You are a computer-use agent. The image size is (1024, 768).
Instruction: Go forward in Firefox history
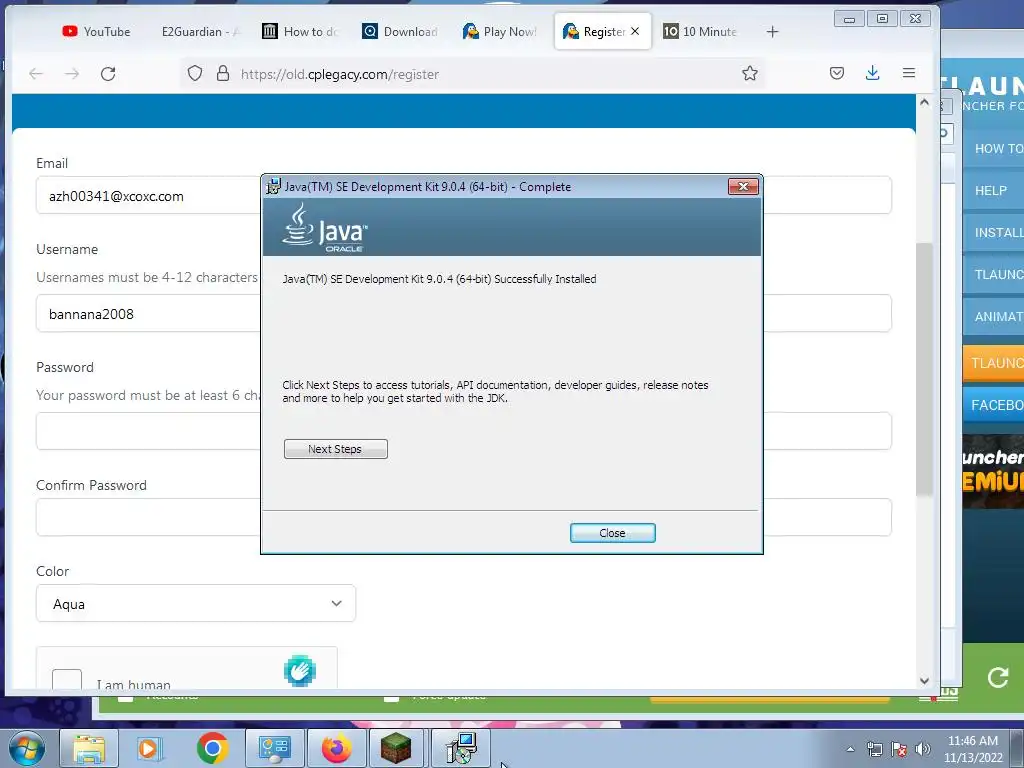pos(72,74)
